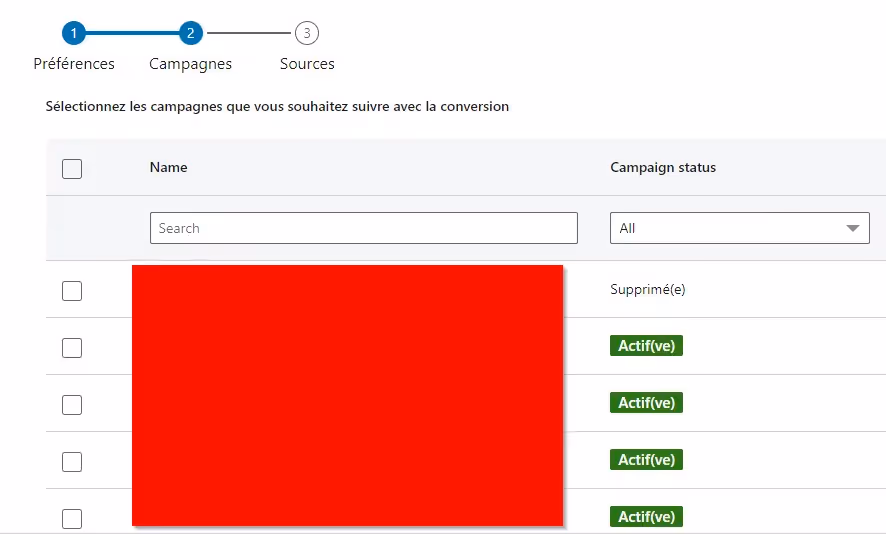
Task: Focus the campaign name Search field
Action: (364, 228)
